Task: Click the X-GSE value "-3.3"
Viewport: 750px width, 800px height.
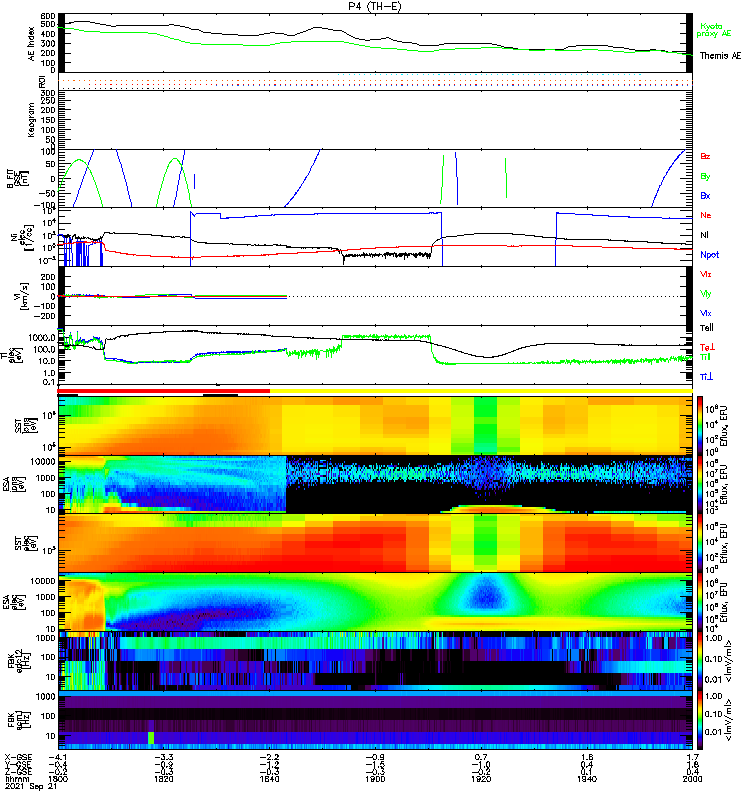Action: (164, 757)
